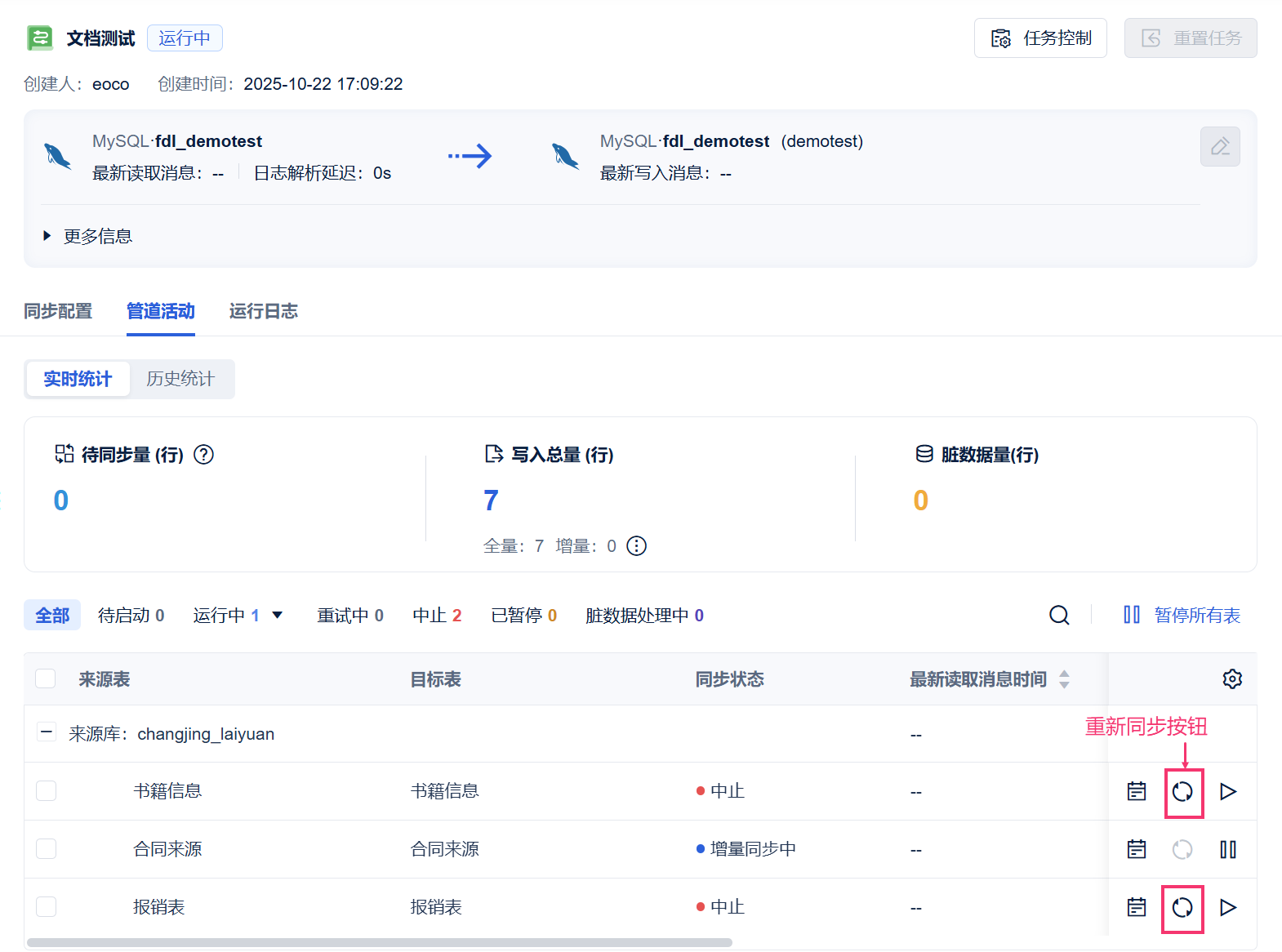Click the 目标表 column header
1282x952 pixels.
(435, 679)
